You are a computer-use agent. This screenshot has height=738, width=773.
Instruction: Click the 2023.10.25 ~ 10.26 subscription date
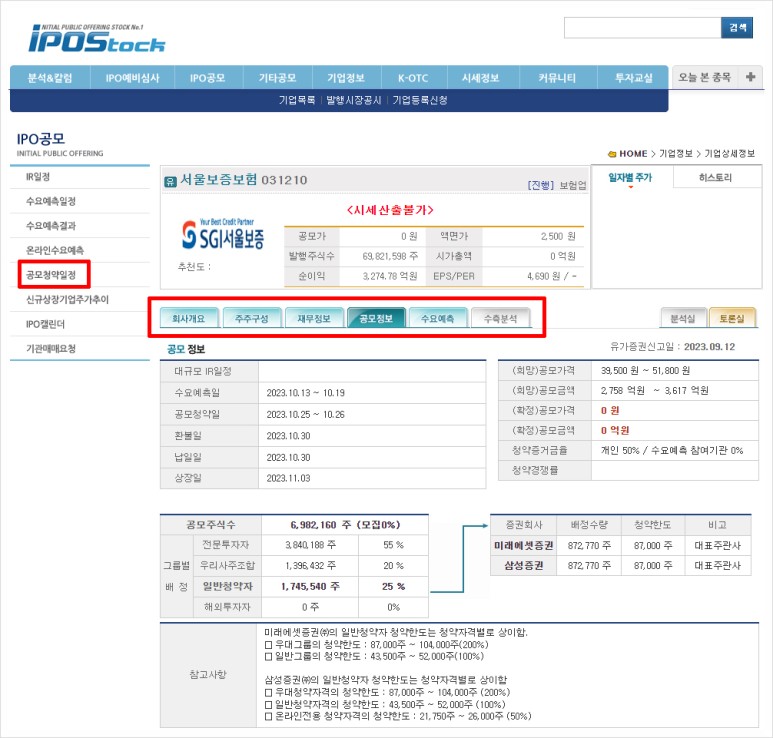305,415
